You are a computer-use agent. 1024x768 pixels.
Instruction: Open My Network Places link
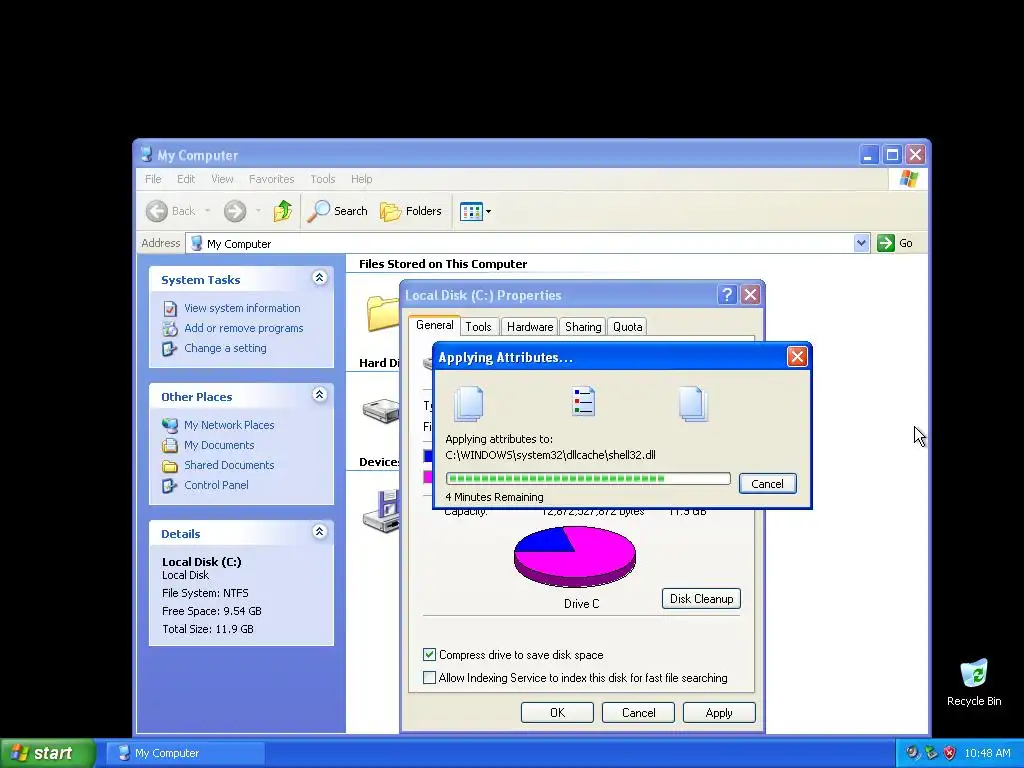click(229, 425)
